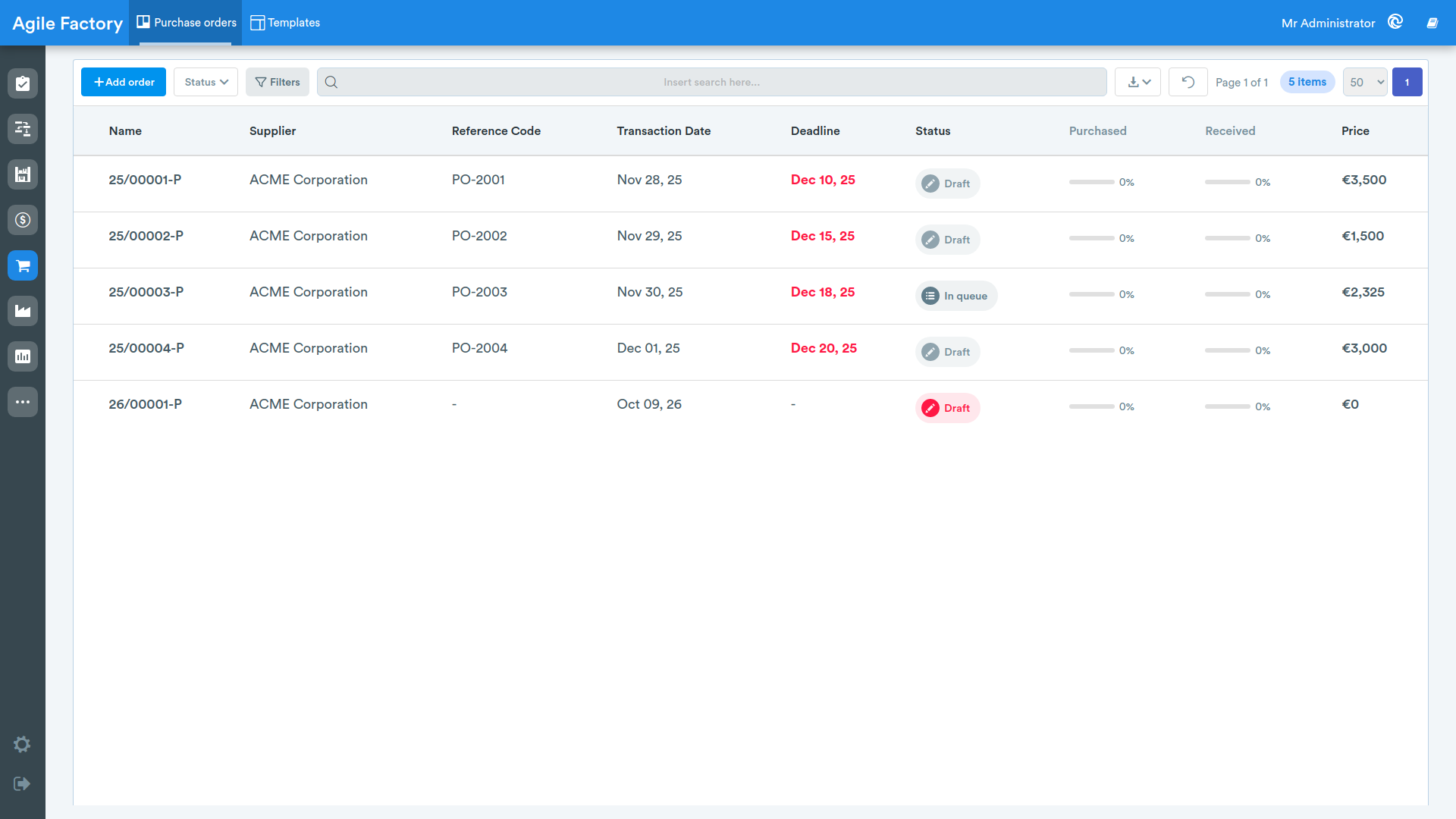Image resolution: width=1456 pixels, height=819 pixels.
Task: Open the download export dropdown
Action: coord(1138,82)
